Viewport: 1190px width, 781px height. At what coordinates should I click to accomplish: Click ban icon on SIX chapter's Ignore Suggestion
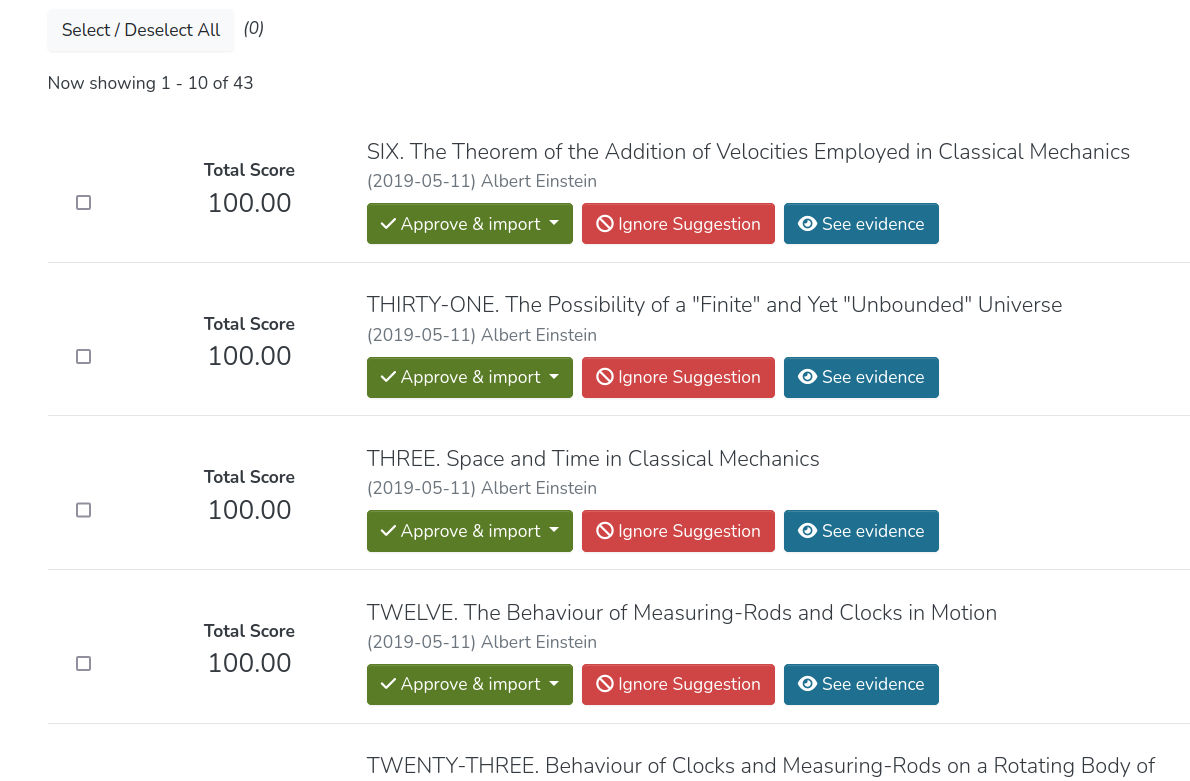coord(605,224)
